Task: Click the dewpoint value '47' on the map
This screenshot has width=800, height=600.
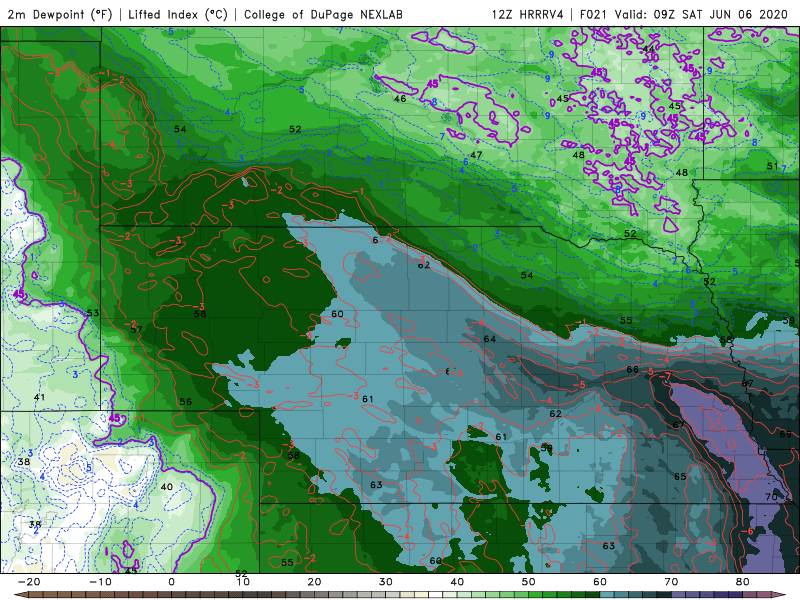Action: coord(476,155)
